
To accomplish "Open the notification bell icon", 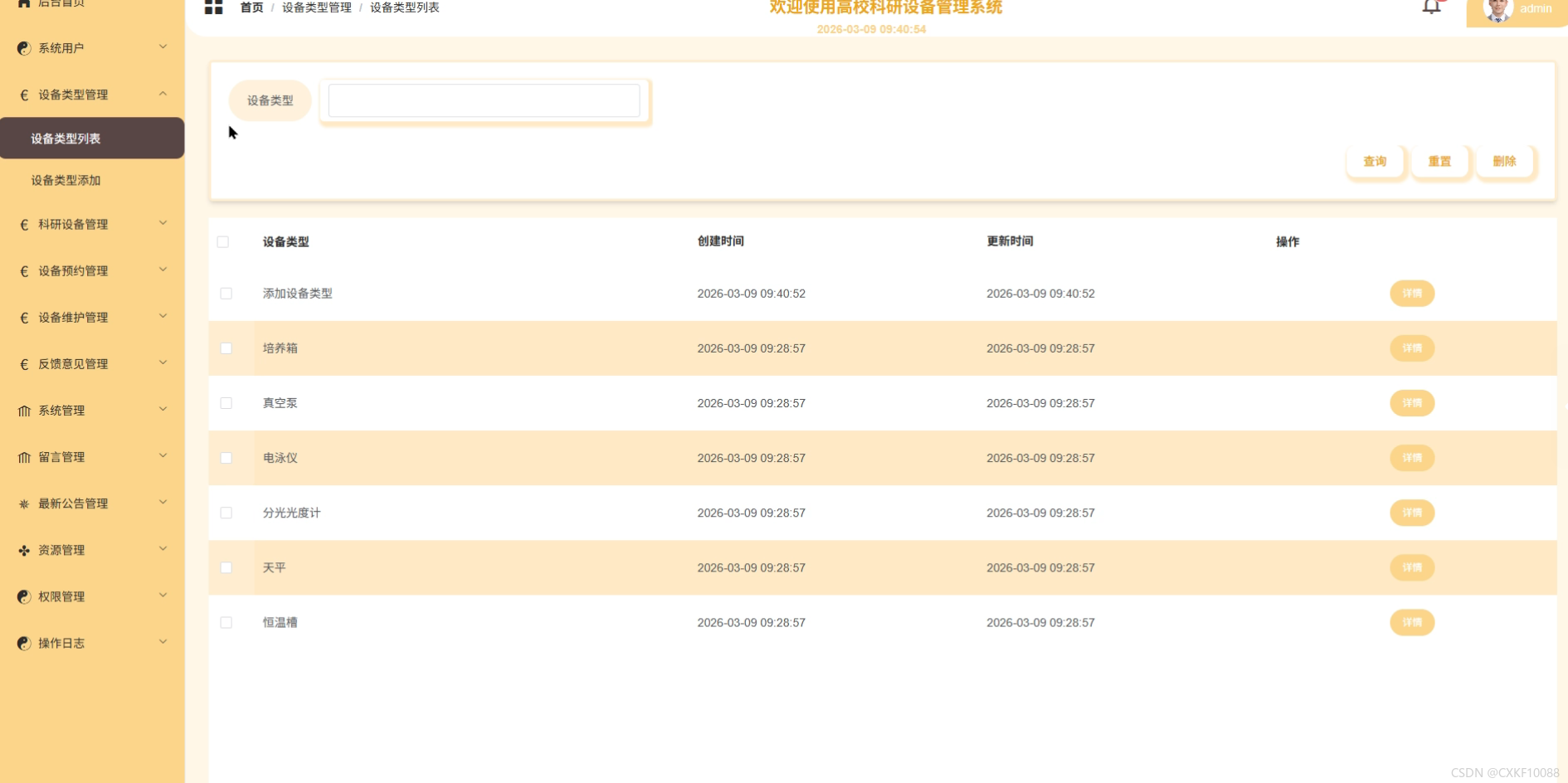I will tap(1431, 7).
